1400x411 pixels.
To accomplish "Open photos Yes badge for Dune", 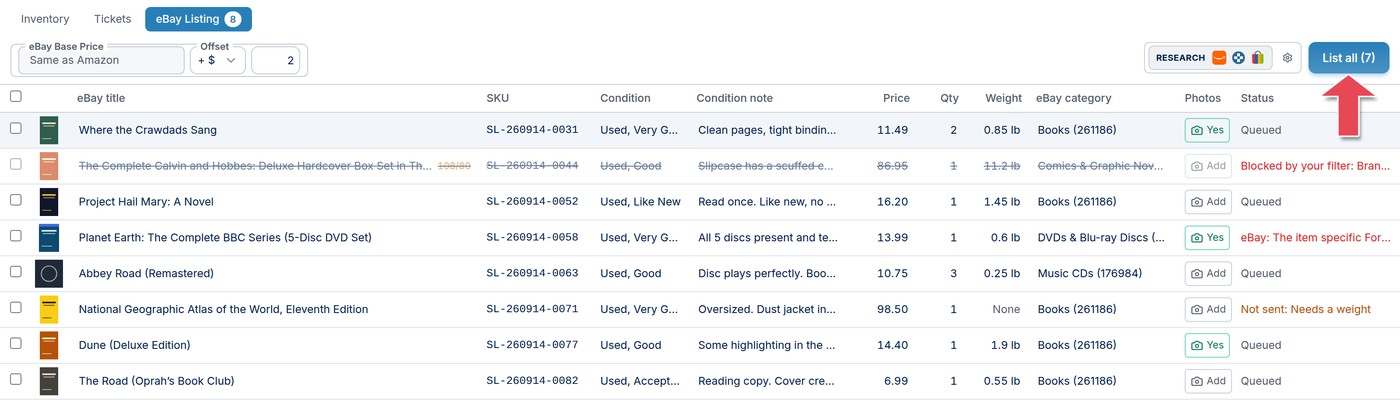I will point(1208,346).
